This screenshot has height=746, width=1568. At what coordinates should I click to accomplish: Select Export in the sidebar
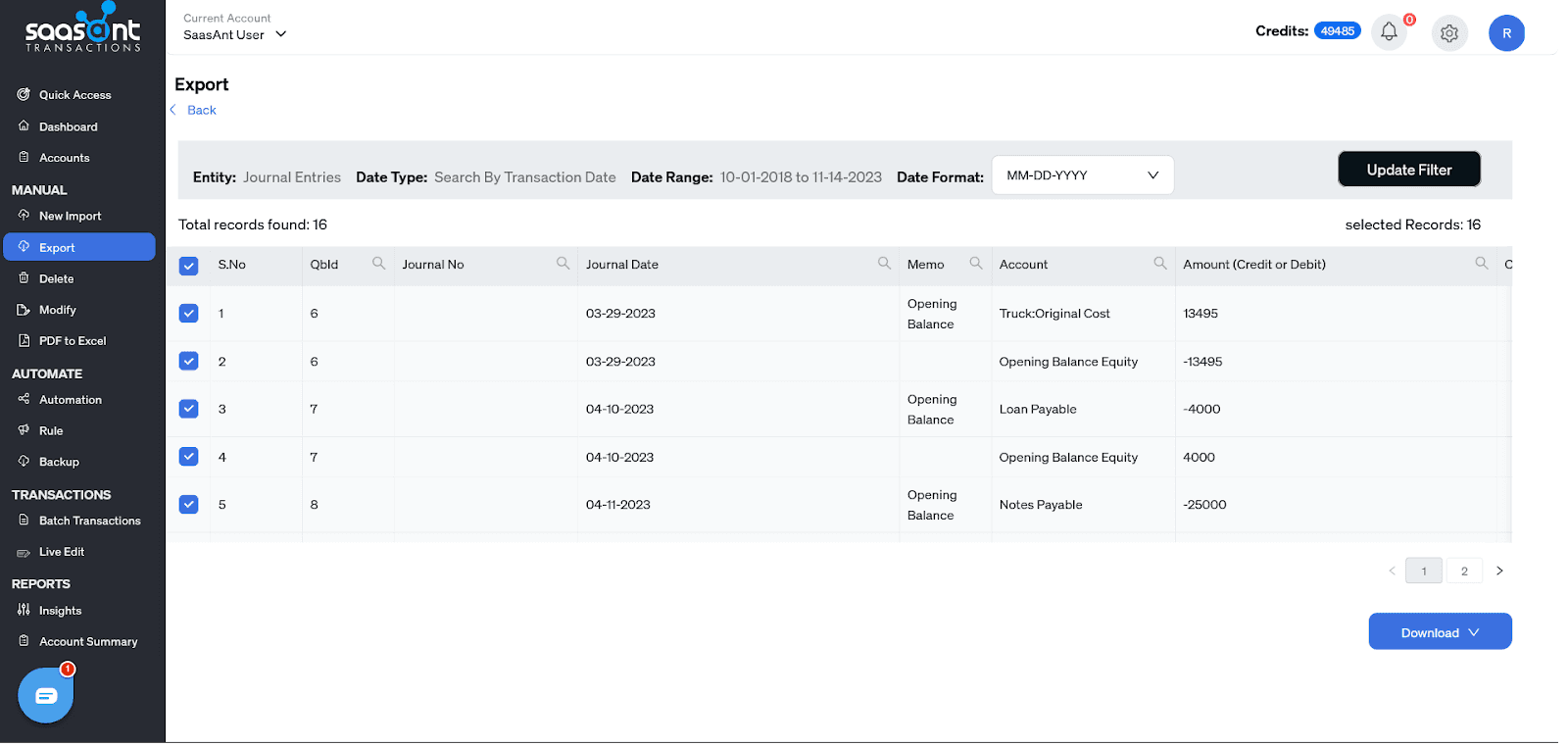(x=79, y=247)
